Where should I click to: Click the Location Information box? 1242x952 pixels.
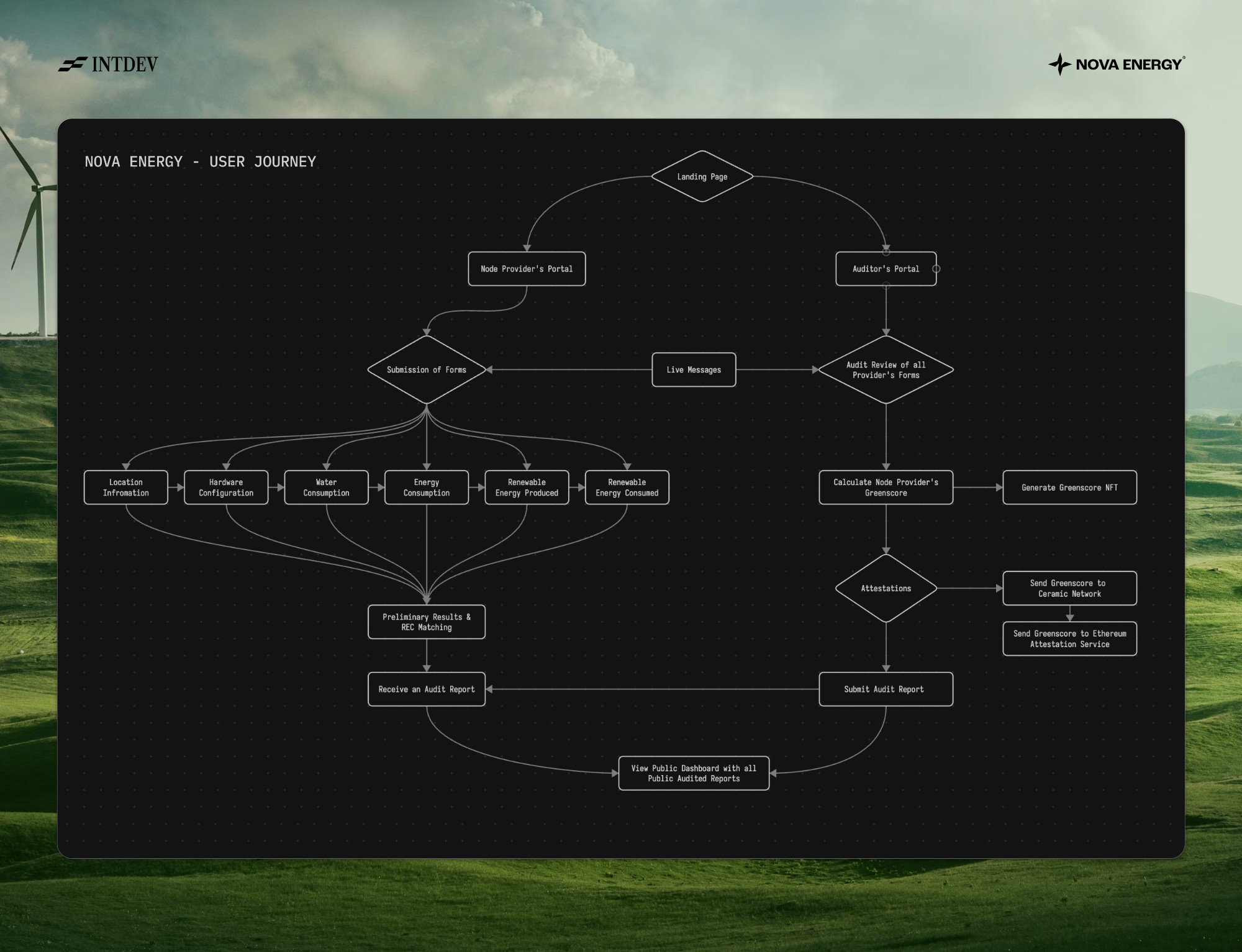point(125,487)
